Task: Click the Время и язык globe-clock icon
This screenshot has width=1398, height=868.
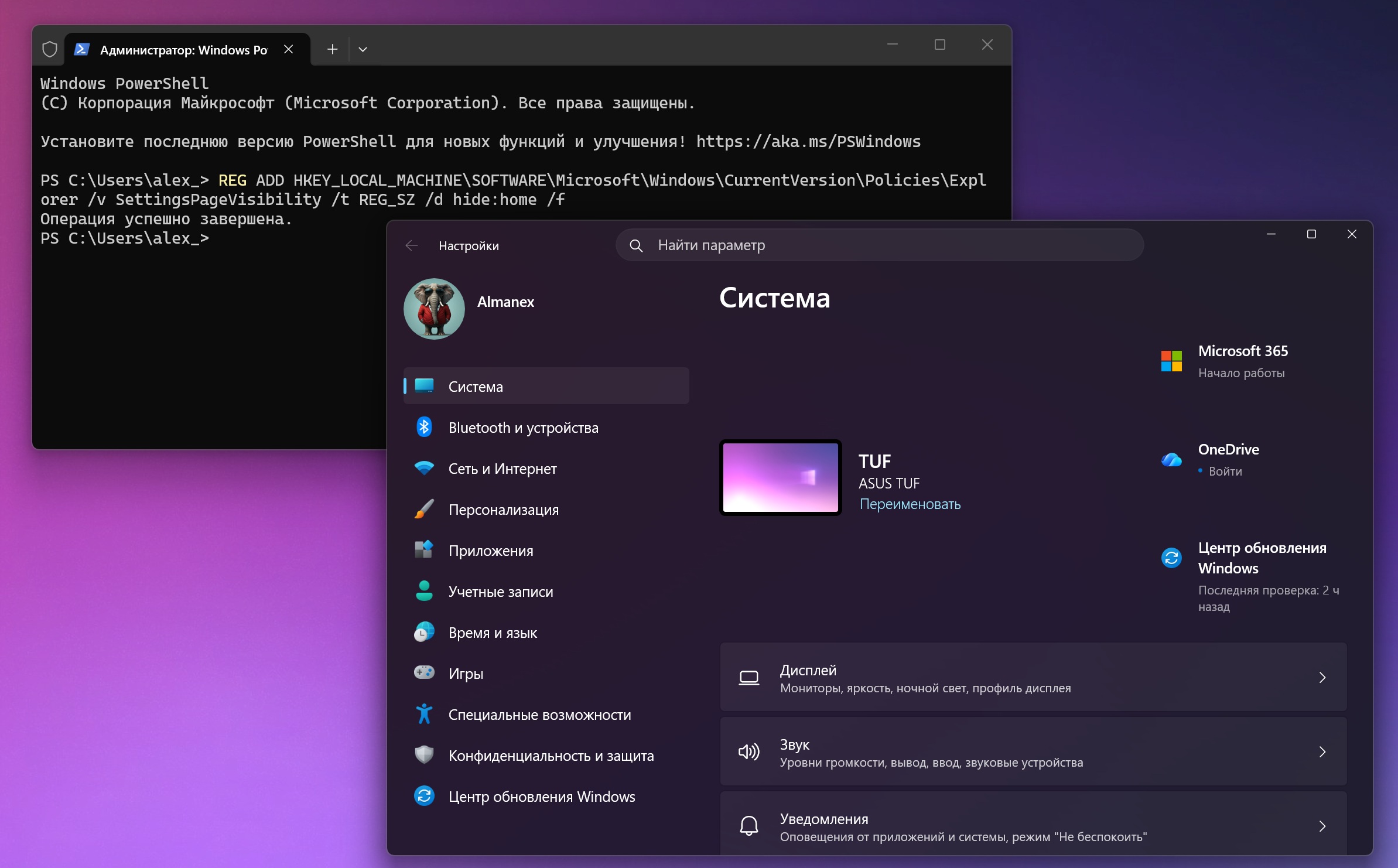Action: point(424,631)
